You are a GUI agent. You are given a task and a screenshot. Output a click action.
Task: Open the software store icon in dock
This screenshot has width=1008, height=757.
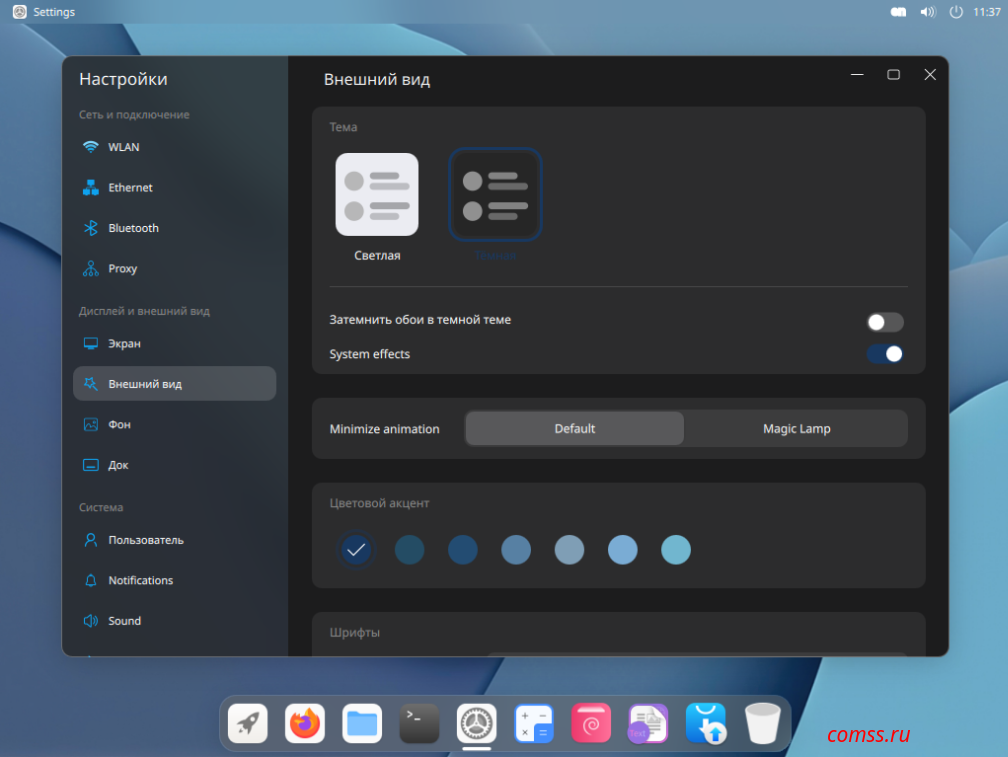point(705,723)
